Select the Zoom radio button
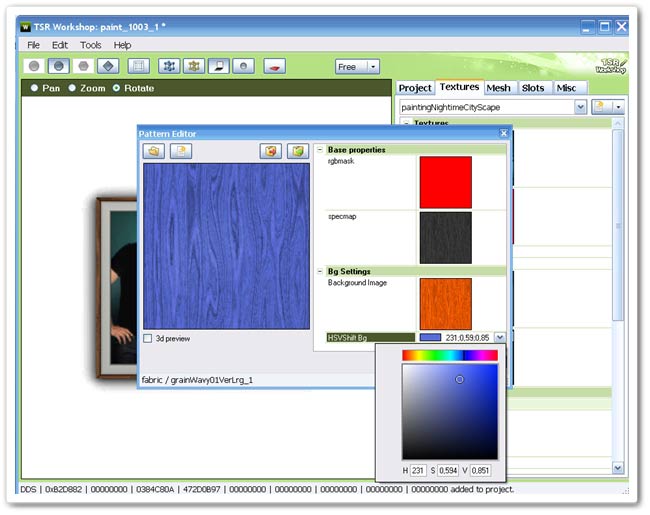This screenshot has height=515, width=650. click(73, 88)
